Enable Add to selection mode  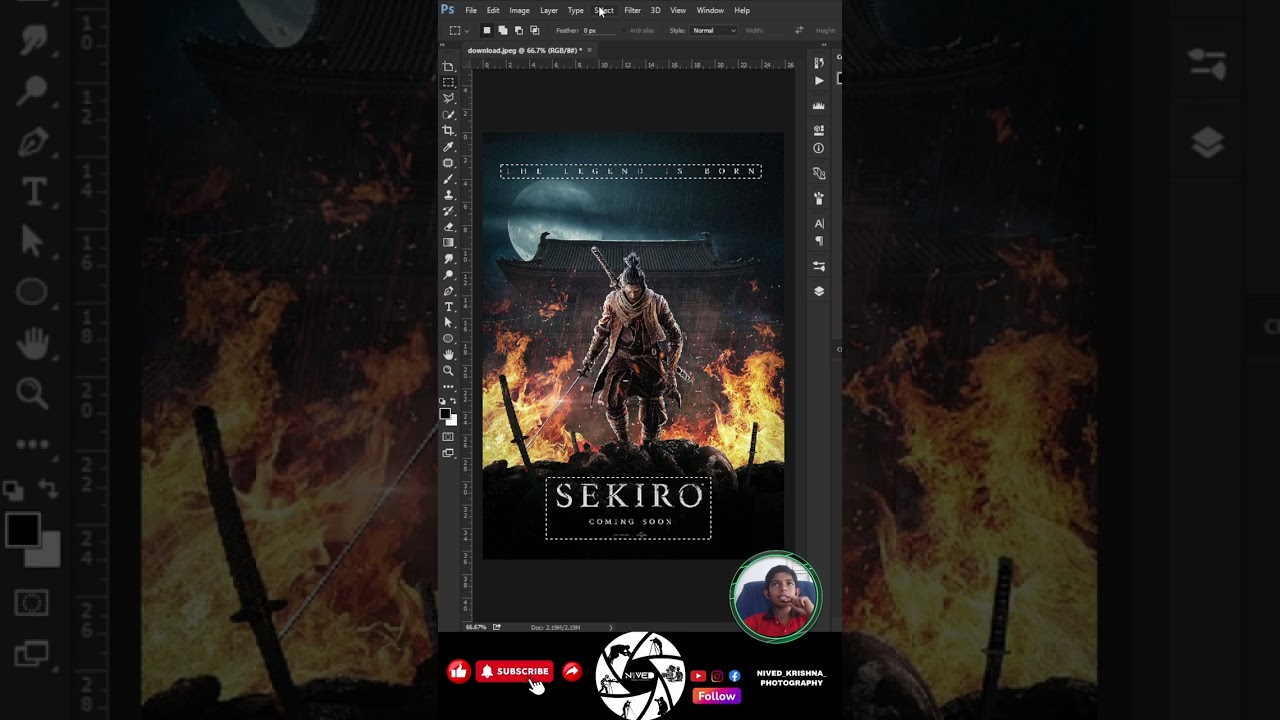pyautogui.click(x=503, y=31)
